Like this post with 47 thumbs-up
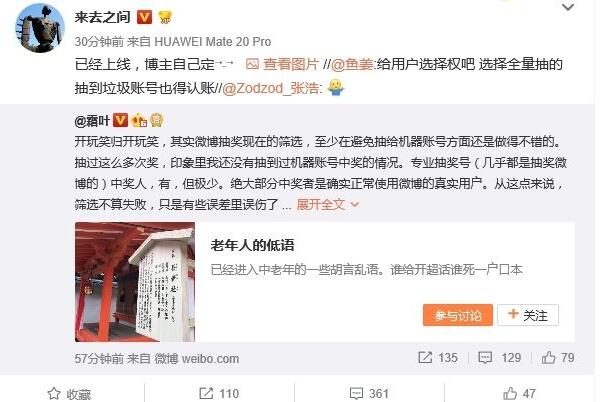The width and height of the screenshot is (605, 402). [x=519, y=394]
